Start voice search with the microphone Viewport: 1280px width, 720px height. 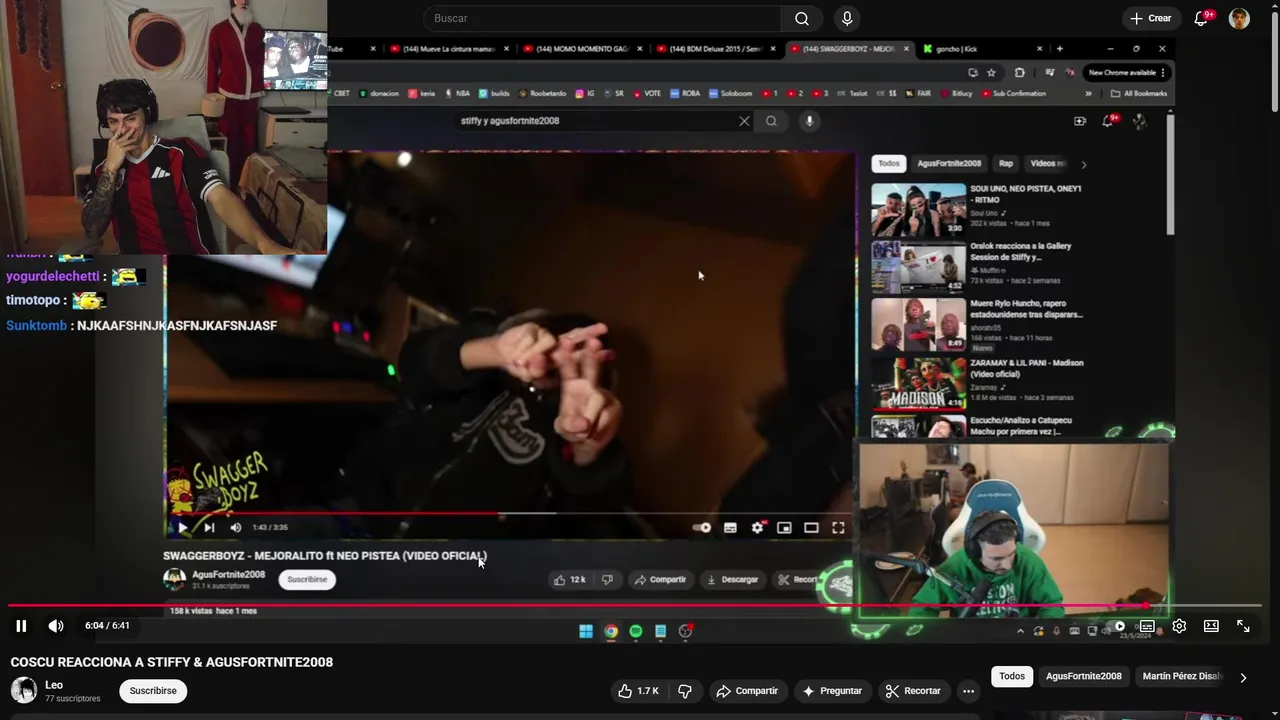click(x=847, y=18)
